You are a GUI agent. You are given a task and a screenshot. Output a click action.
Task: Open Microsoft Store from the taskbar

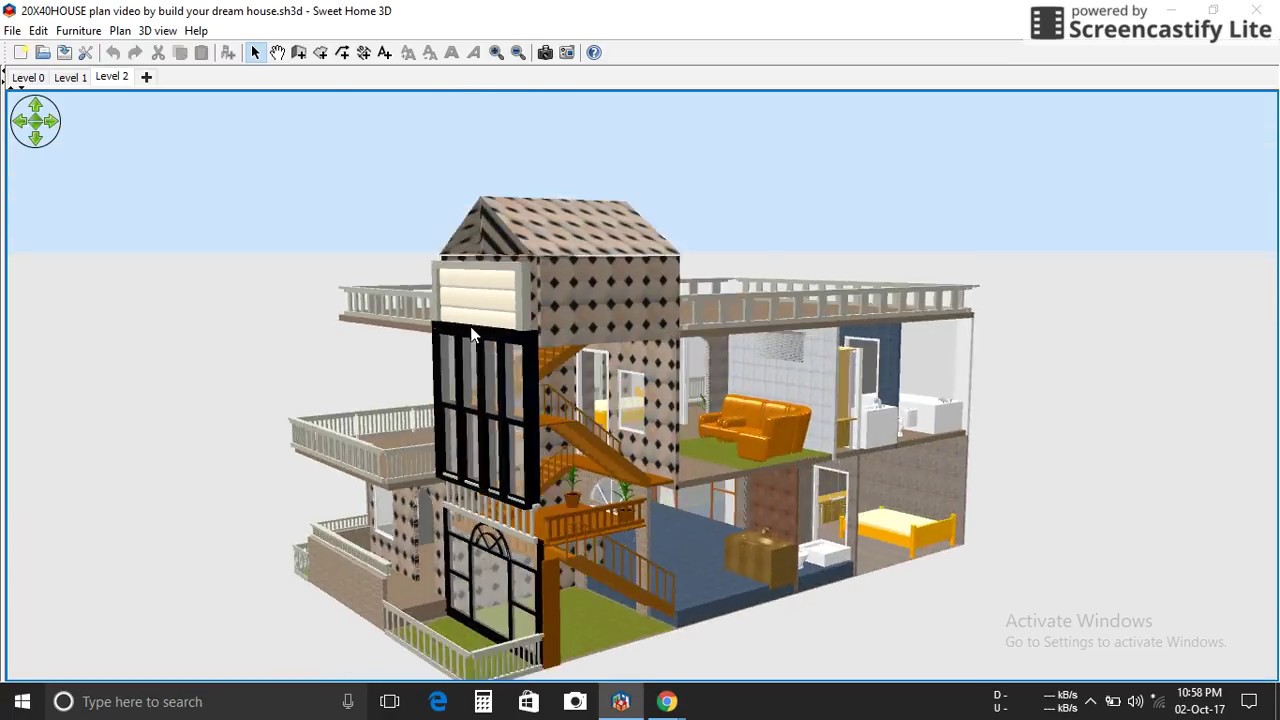(x=529, y=701)
